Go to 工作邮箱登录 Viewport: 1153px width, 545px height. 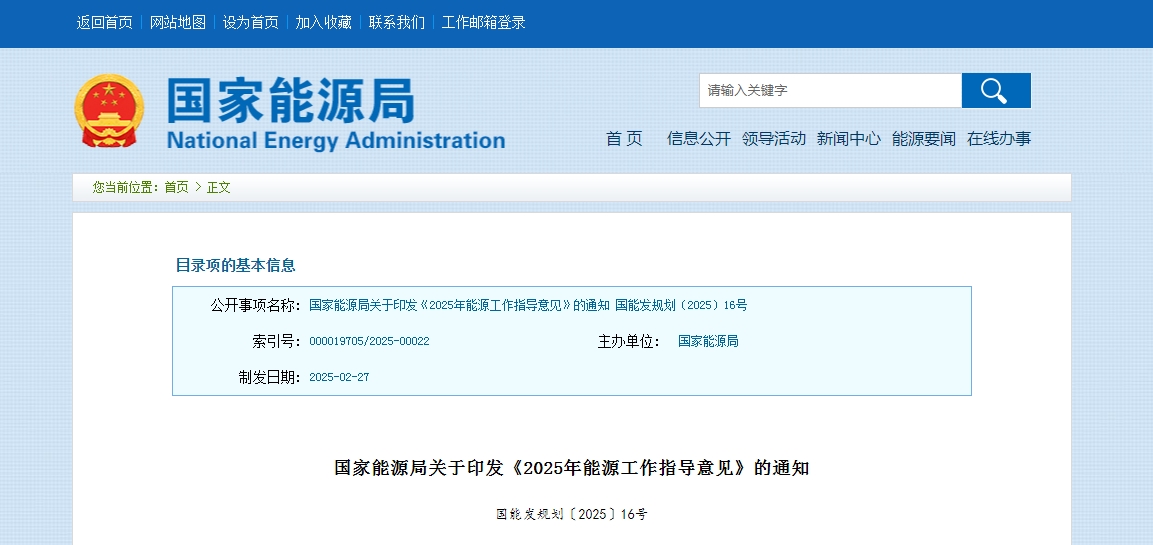484,22
